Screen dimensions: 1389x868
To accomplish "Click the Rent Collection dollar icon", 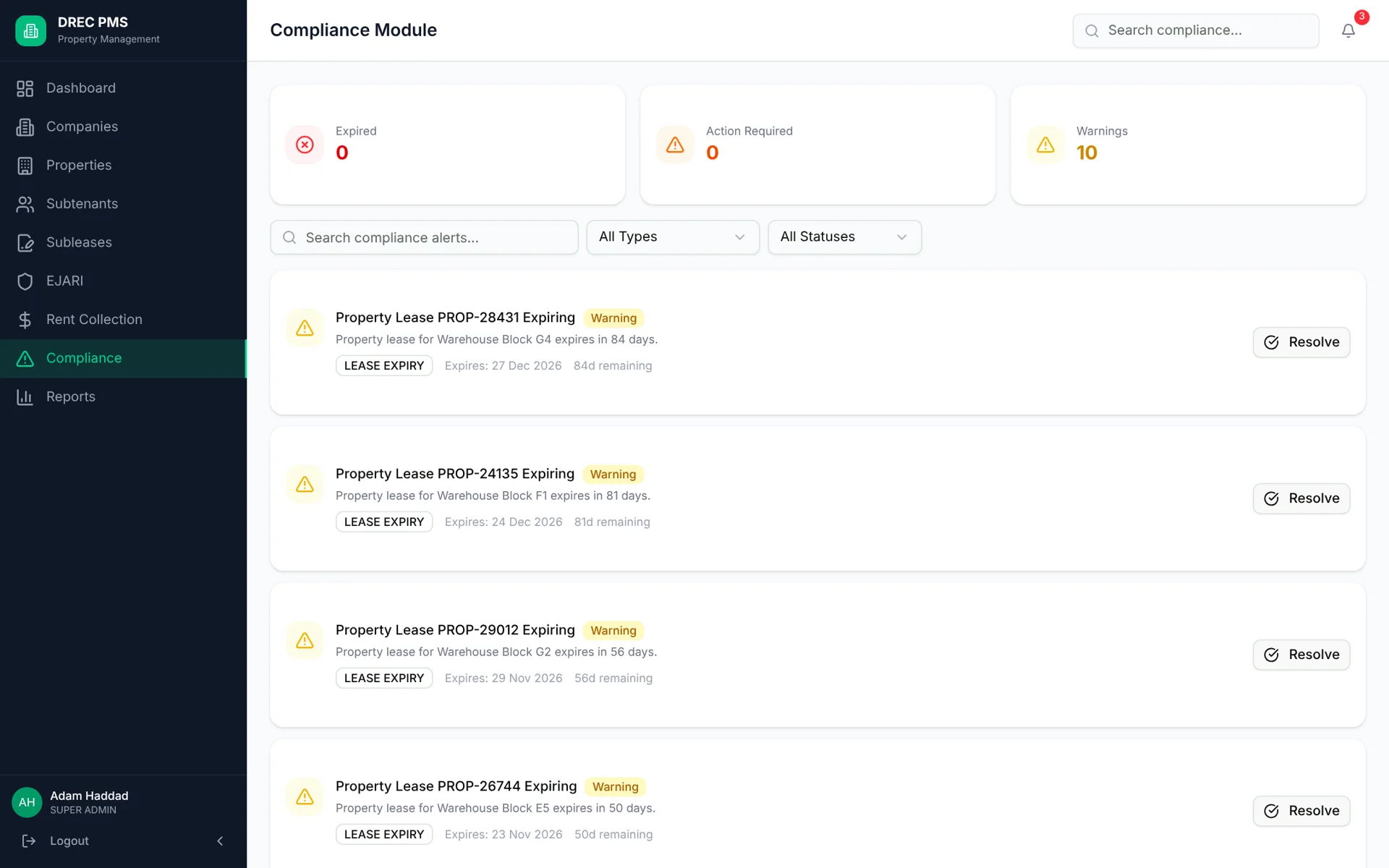I will pyautogui.click(x=25, y=320).
